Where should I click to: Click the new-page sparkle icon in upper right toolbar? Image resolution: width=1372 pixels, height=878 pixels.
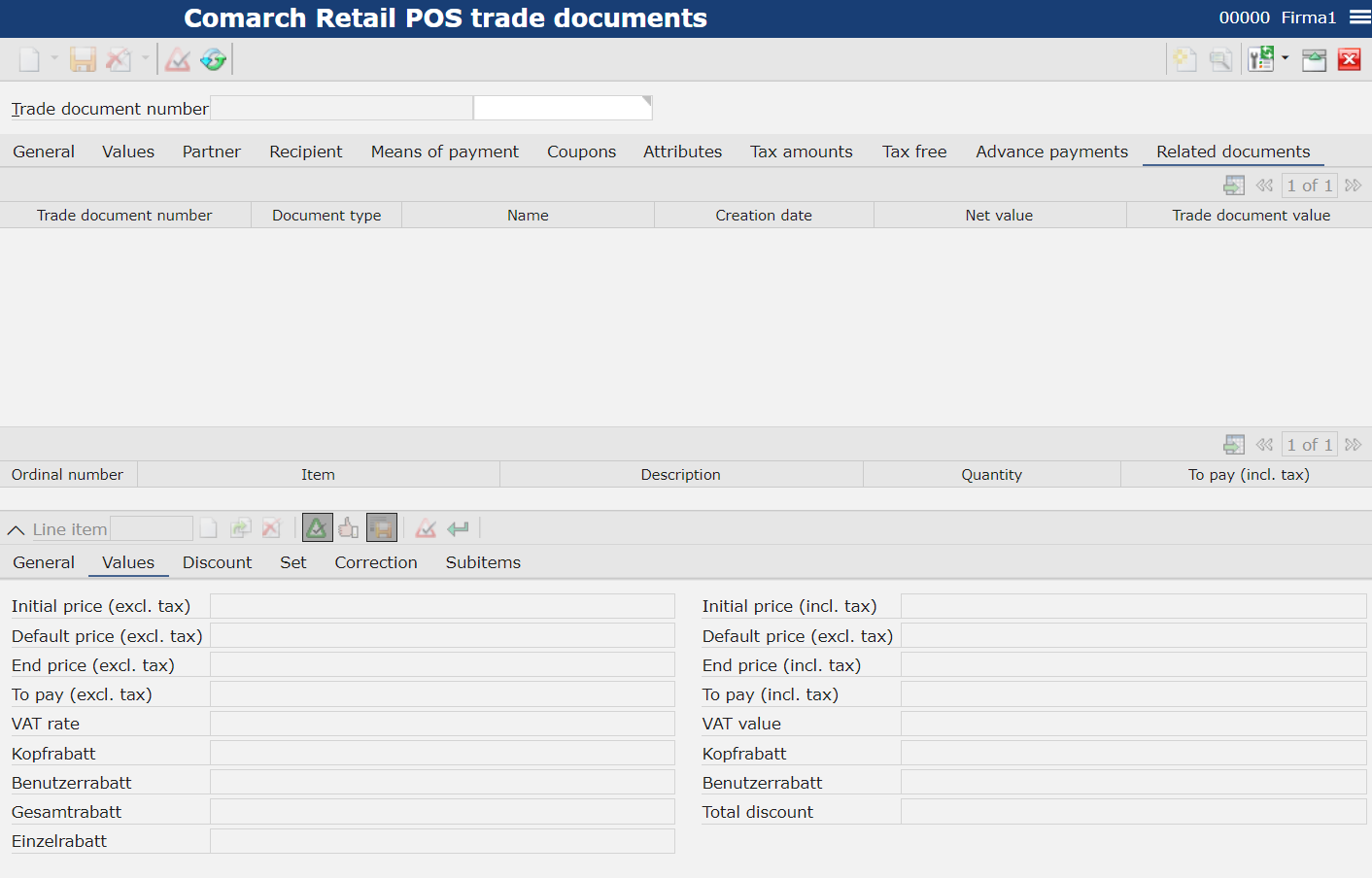1184,60
